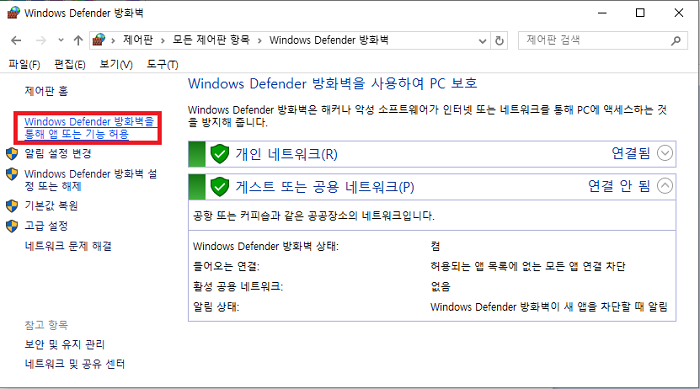
Task: Open Windows Defender 방화벽 설정 또는 해제
Action: tap(91, 180)
